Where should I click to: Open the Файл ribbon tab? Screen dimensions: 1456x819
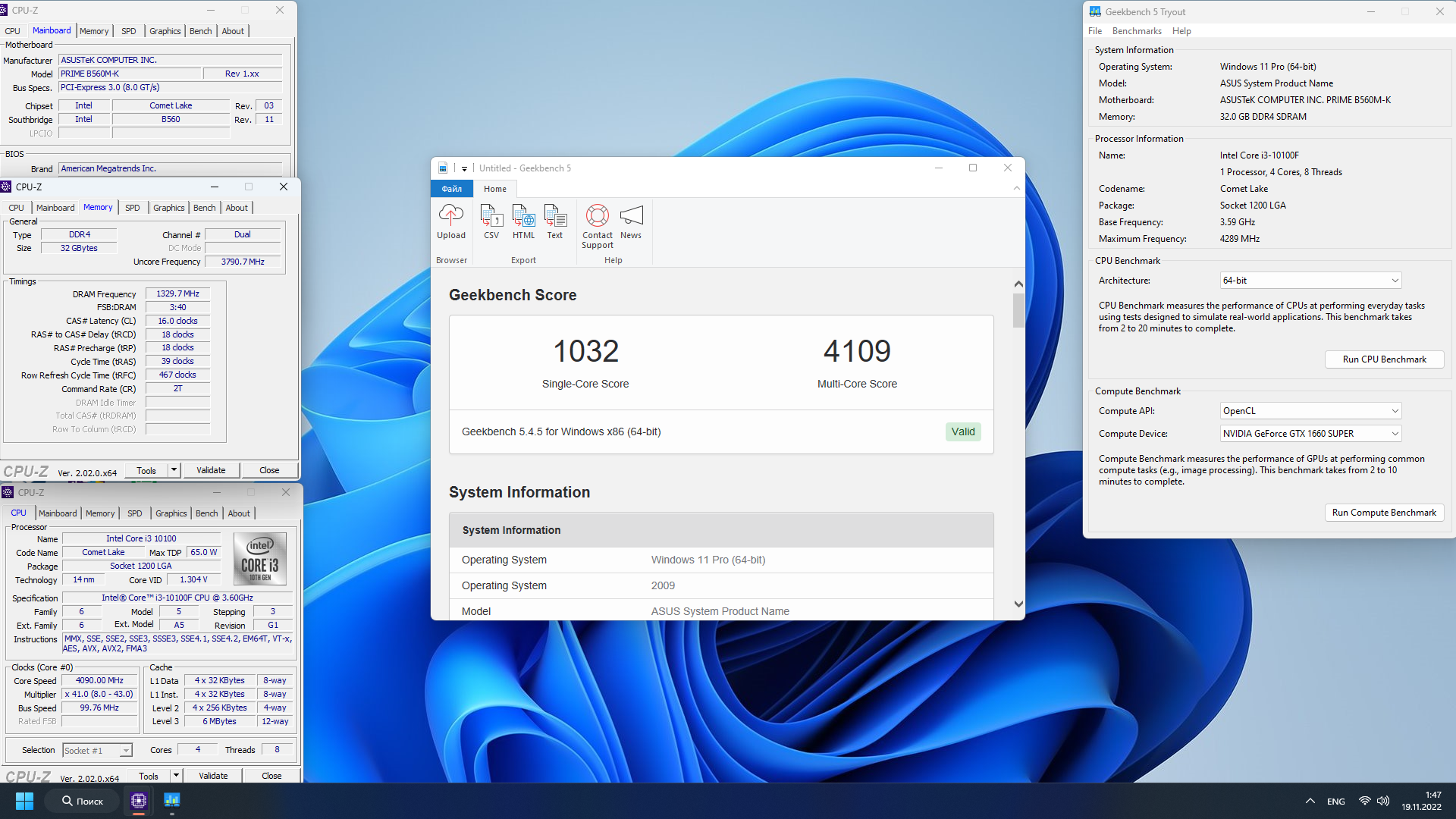(x=452, y=189)
